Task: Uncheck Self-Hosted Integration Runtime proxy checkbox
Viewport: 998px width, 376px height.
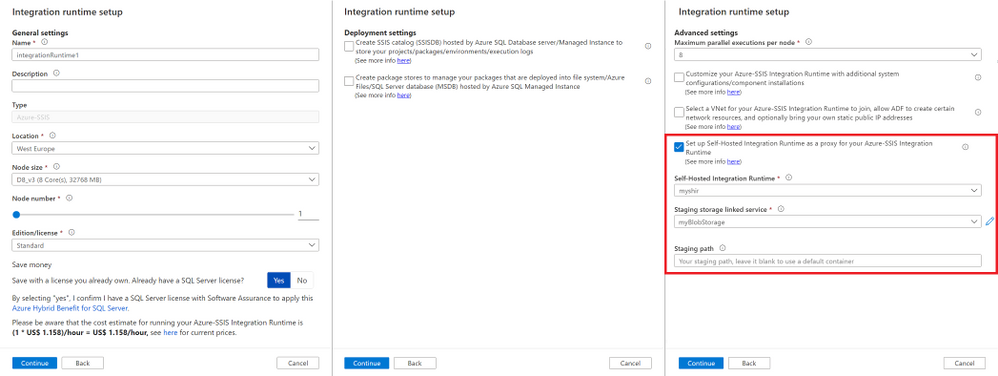Action: 678,147
